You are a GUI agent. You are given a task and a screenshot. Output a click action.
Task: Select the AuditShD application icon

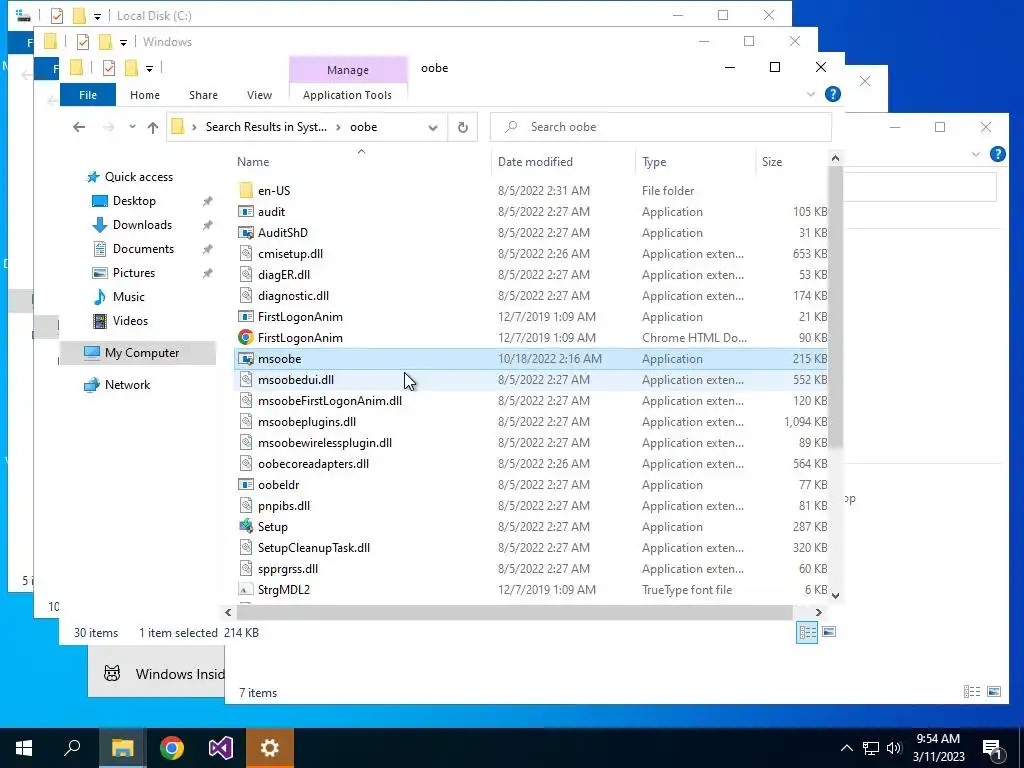(x=246, y=232)
